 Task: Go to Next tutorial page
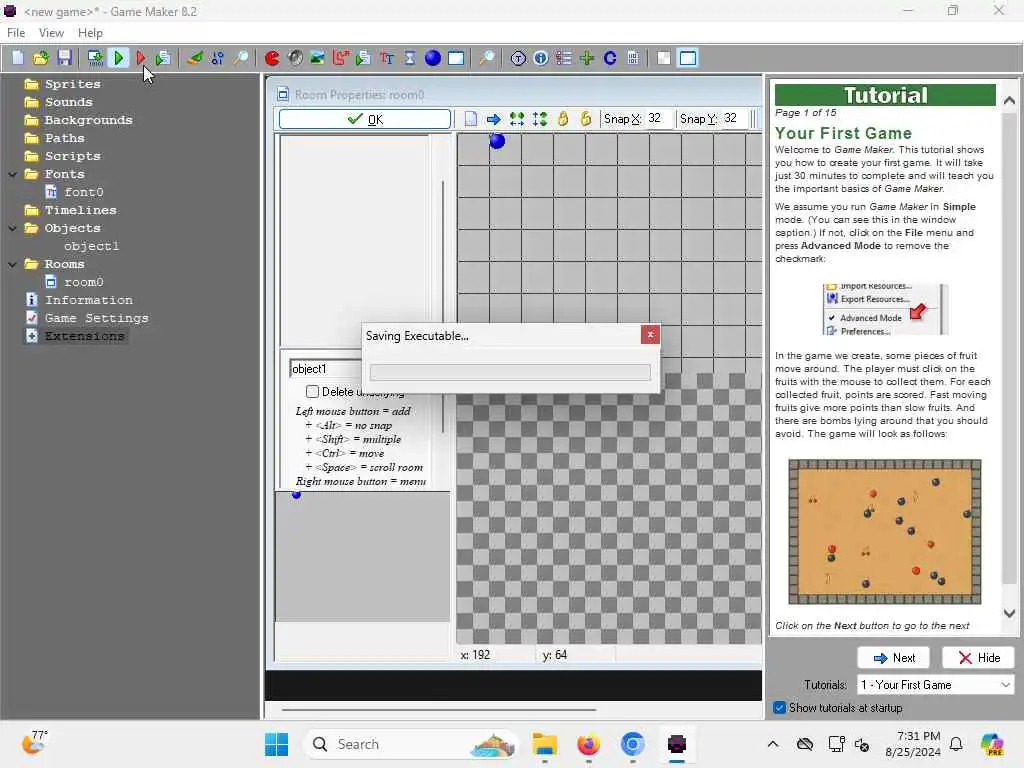pyautogui.click(x=893, y=658)
